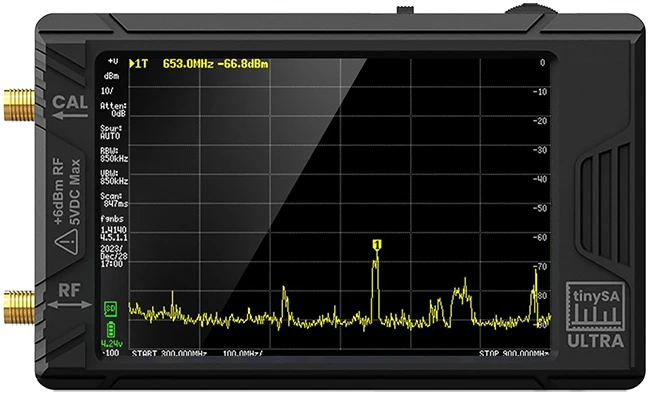Flip the power slide switch on top edge
Viewport: 650px width, 395px height.
405,10
